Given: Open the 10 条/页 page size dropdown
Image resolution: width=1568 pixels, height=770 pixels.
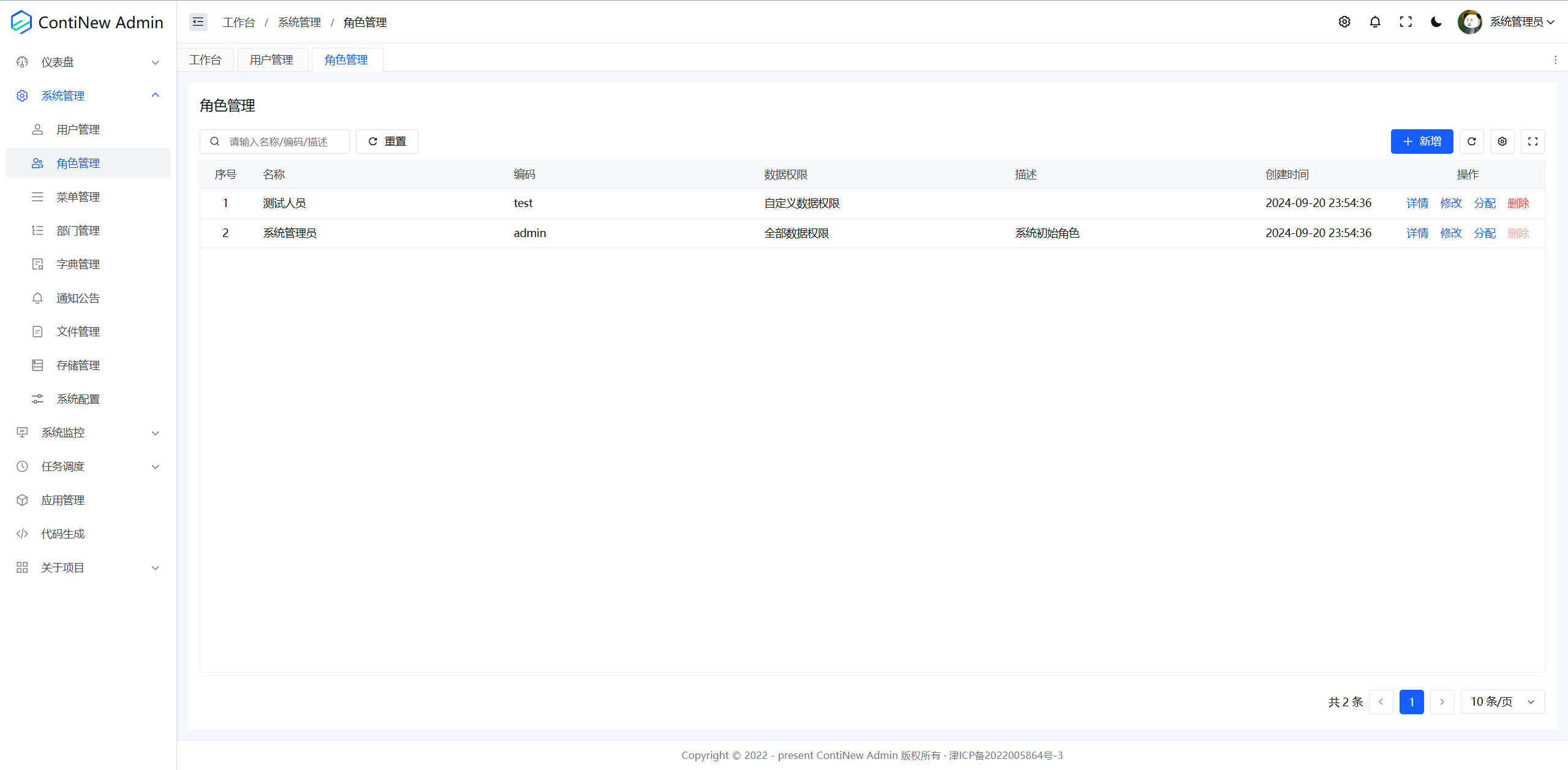Looking at the screenshot, I should pos(1502,701).
